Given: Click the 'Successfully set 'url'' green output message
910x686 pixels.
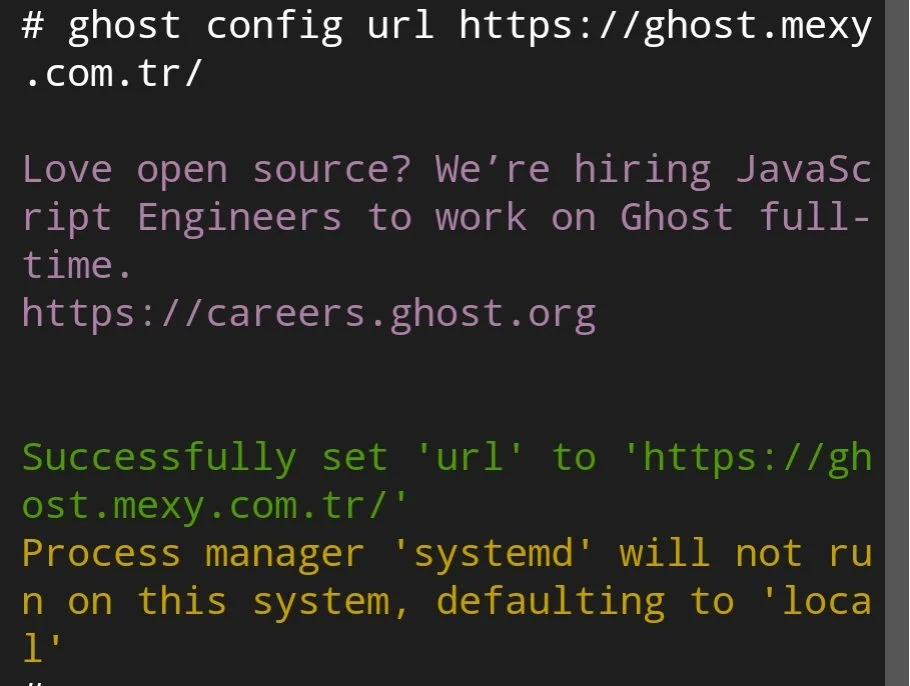Looking at the screenshot, I should pos(447,482).
